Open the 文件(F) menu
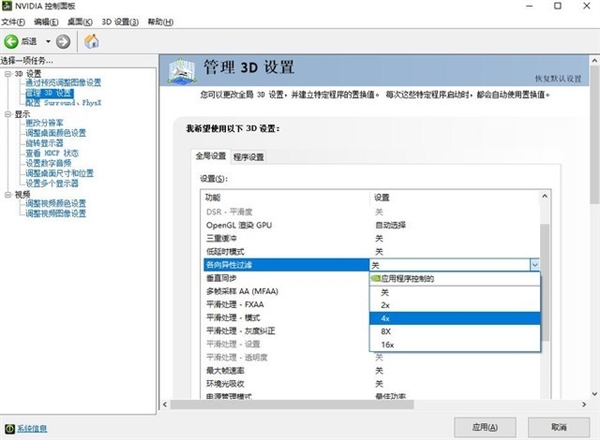The height and width of the screenshot is (440, 600). click(x=13, y=22)
